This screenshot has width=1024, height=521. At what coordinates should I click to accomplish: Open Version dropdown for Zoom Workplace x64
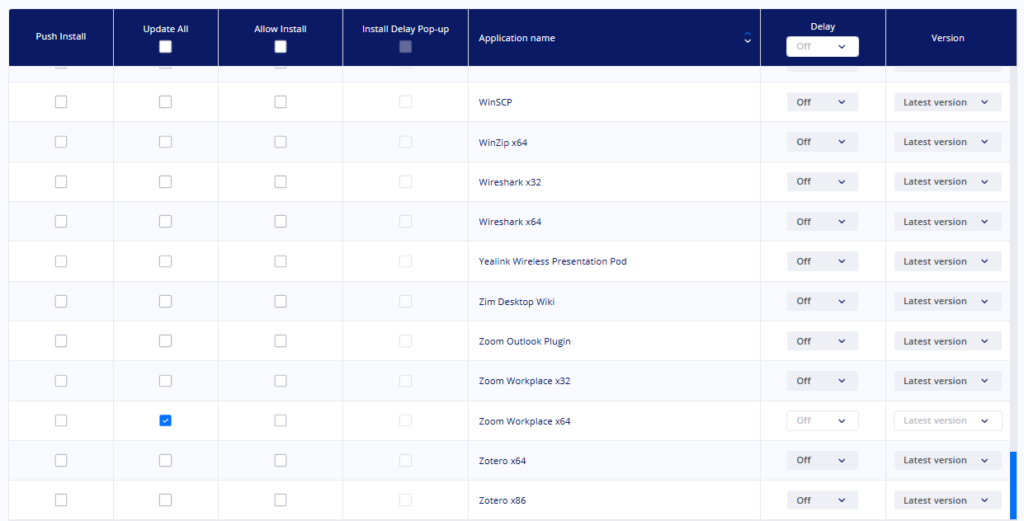[x=948, y=420]
